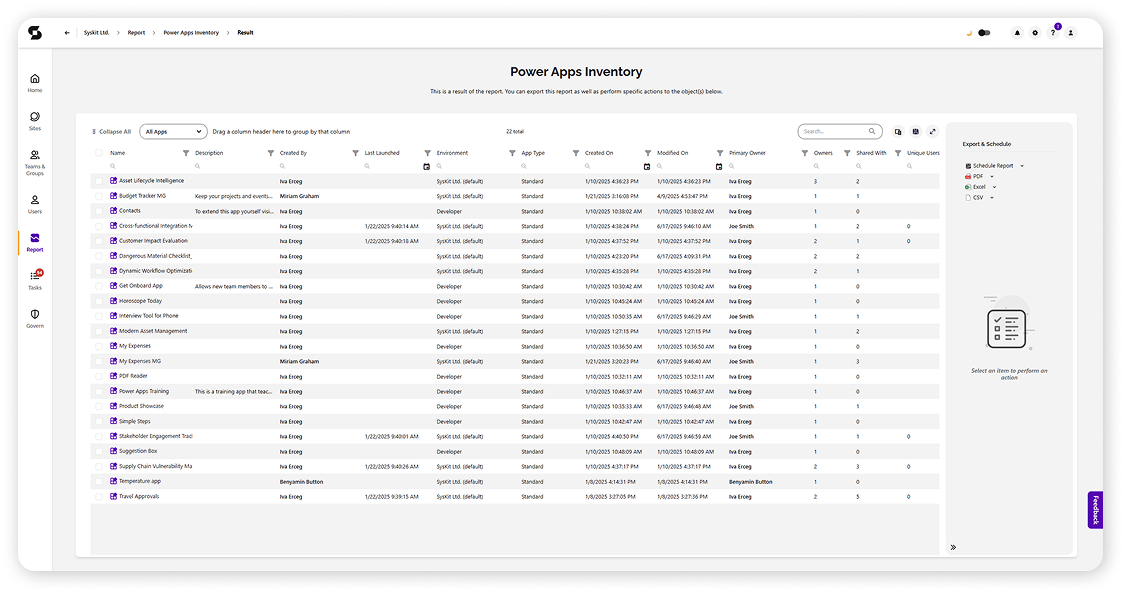Expand the Excel export dropdown arrow
Screen dimensions: 1125x593
pos(994,187)
